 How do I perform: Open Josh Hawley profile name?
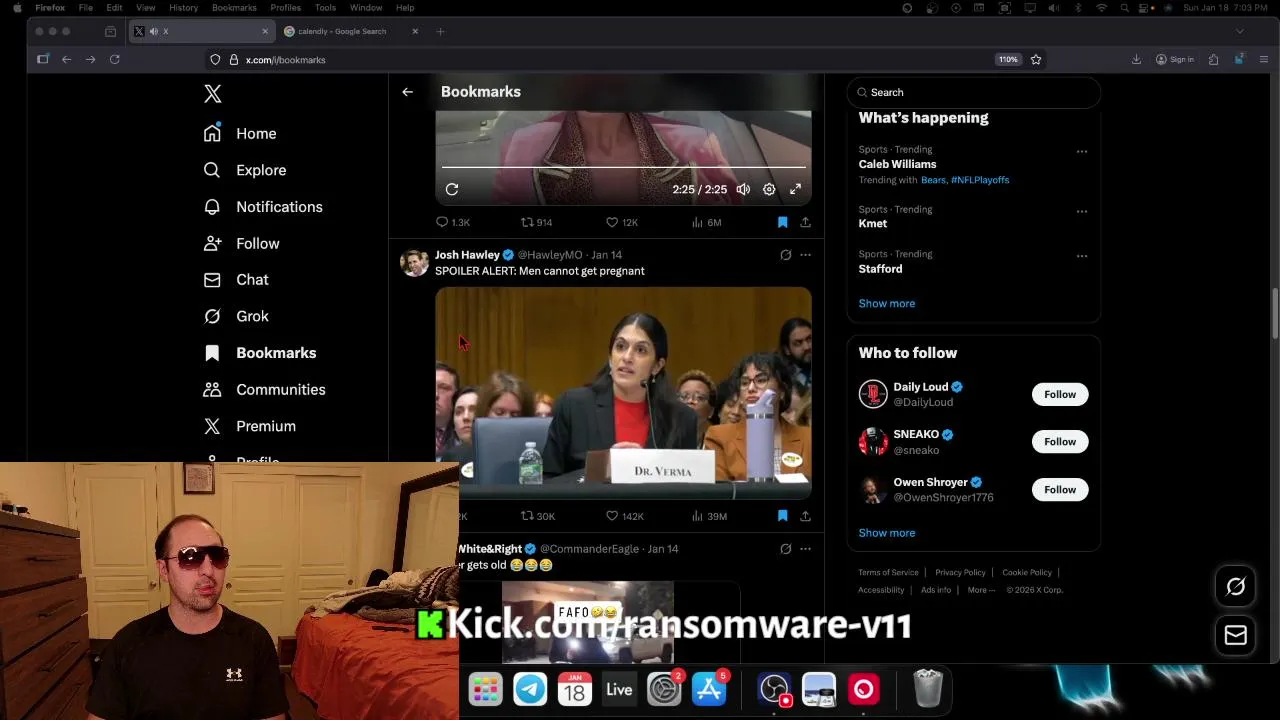[467, 255]
